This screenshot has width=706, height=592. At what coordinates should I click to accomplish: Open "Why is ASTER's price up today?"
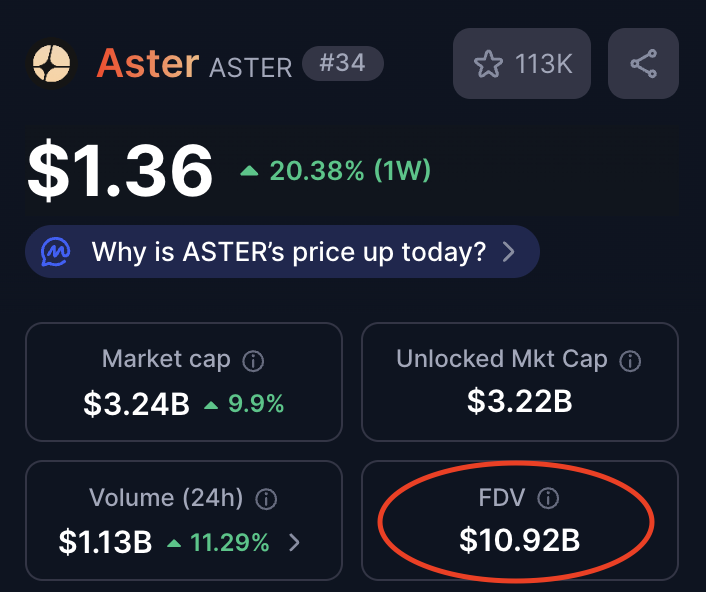tap(288, 251)
